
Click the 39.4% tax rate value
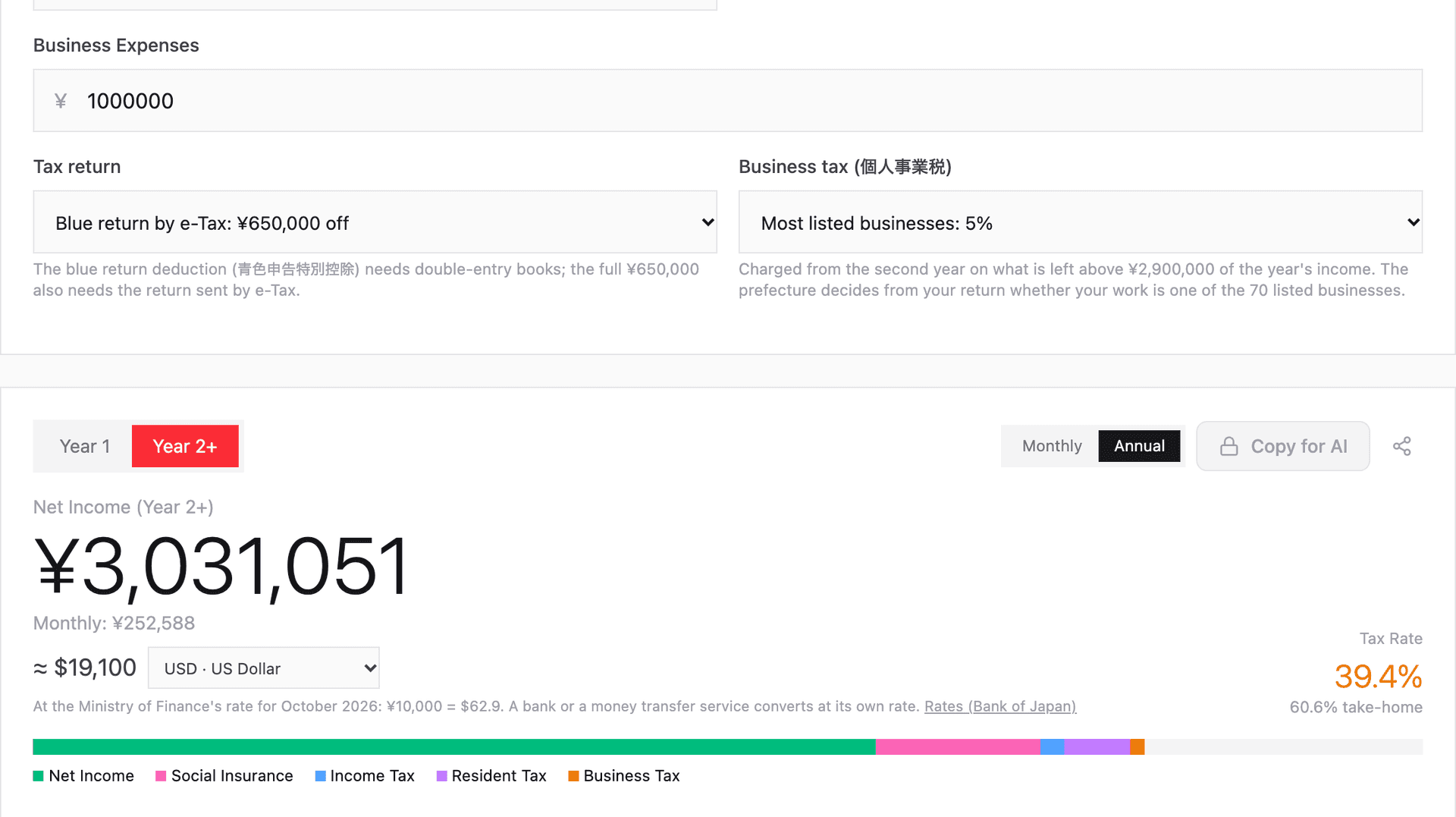pos(1378,677)
